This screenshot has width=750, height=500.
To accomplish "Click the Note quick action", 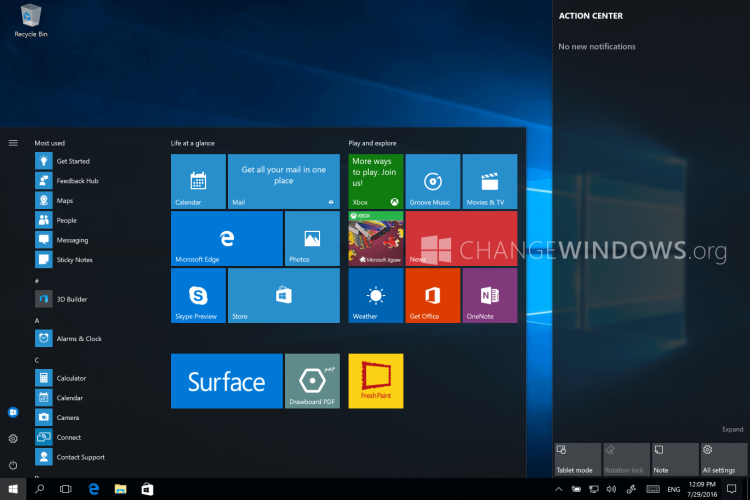I will pyautogui.click(x=675, y=459).
